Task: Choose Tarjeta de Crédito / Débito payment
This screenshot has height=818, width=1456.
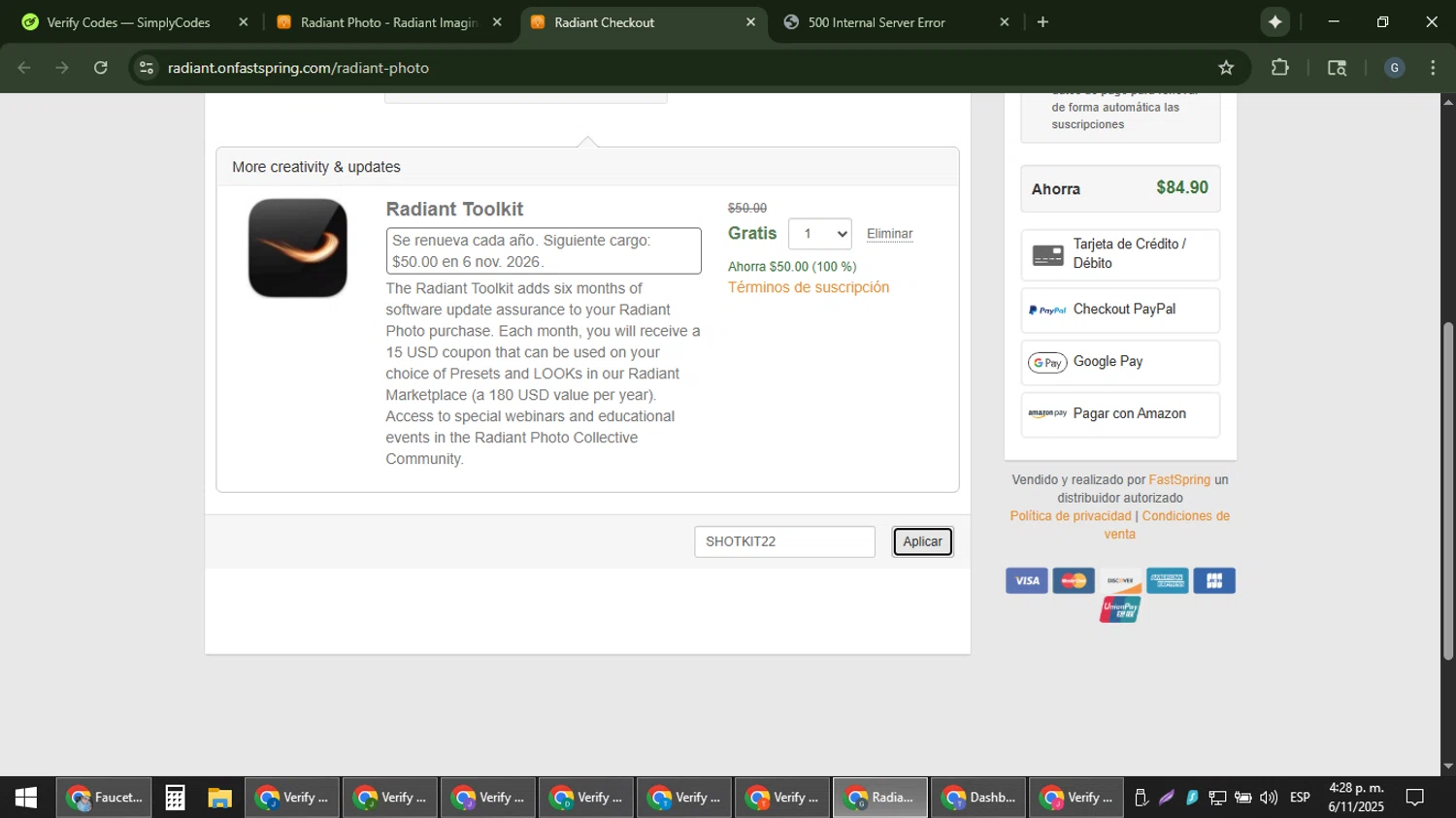Action: (1120, 254)
